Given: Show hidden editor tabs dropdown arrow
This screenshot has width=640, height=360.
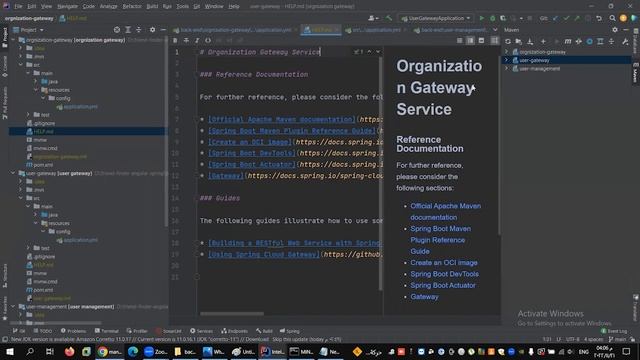Looking at the screenshot, I should 495,30.
